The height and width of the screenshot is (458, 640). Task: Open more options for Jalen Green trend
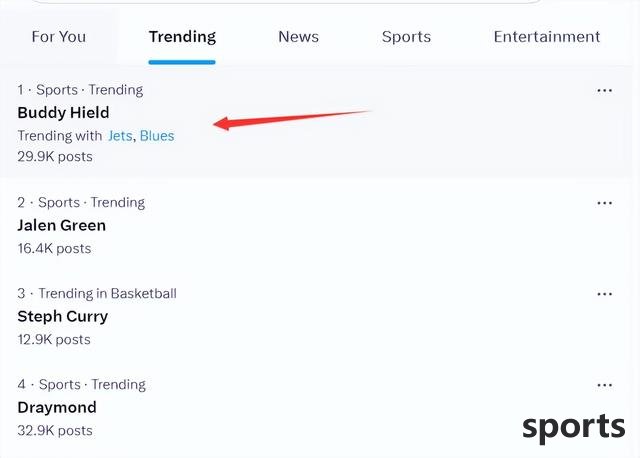(x=604, y=203)
